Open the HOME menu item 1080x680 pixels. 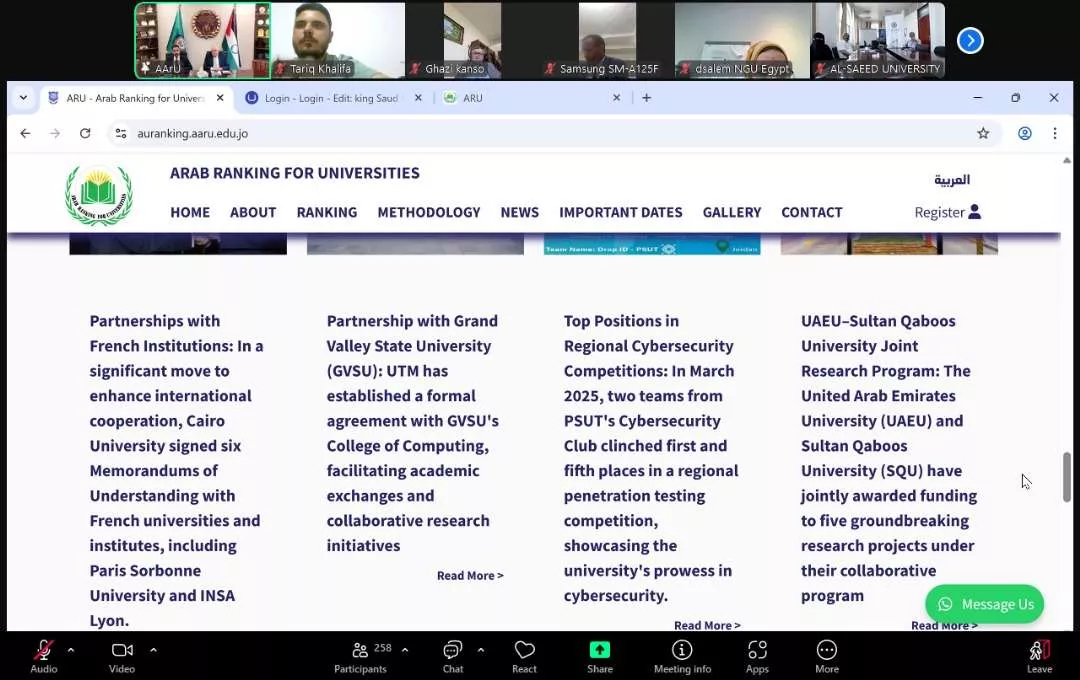(190, 212)
